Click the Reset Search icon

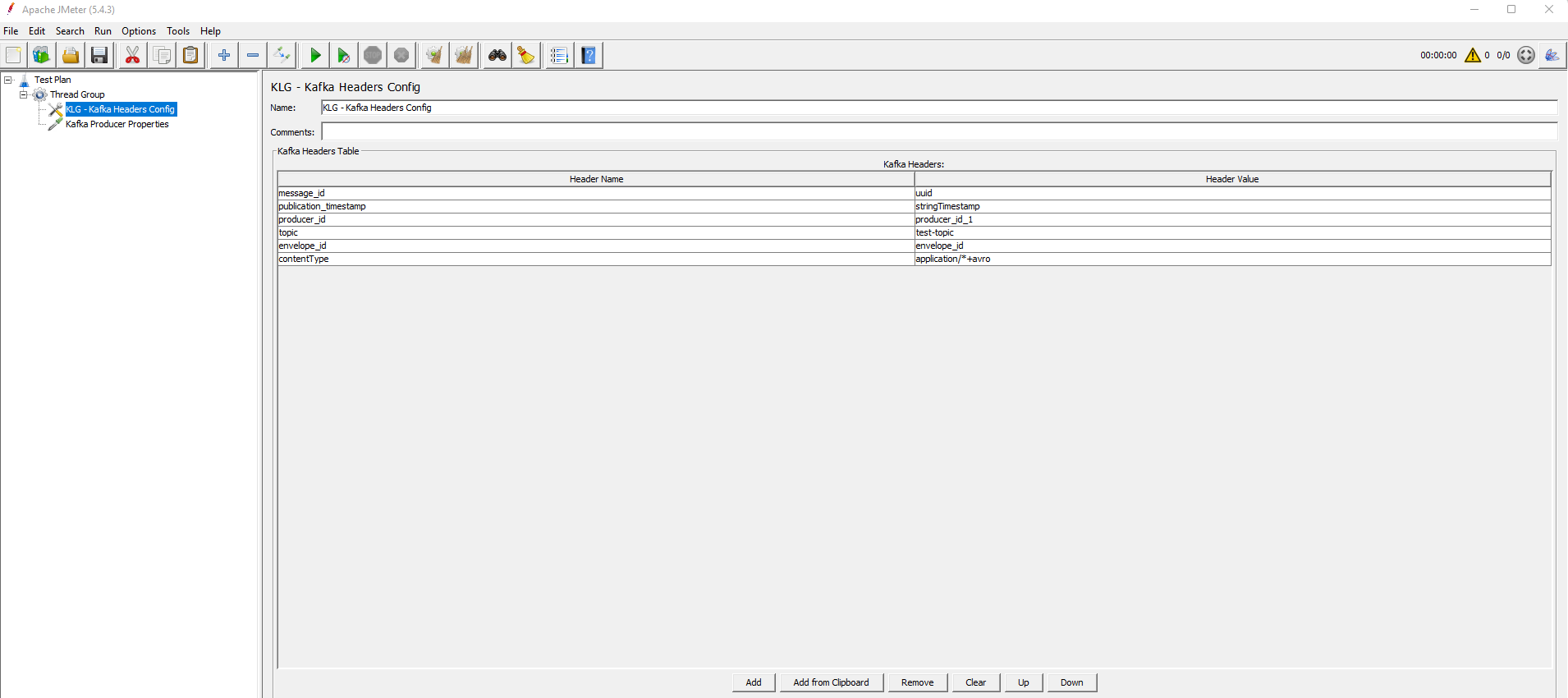pos(526,55)
